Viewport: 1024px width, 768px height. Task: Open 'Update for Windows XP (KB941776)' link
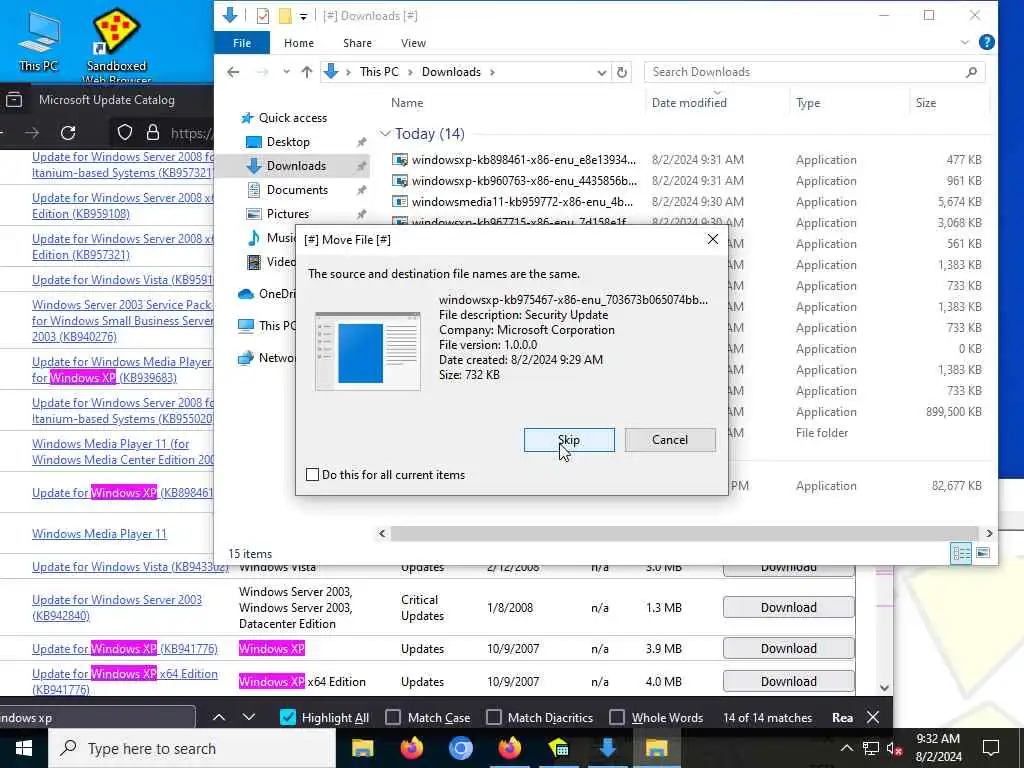125,648
